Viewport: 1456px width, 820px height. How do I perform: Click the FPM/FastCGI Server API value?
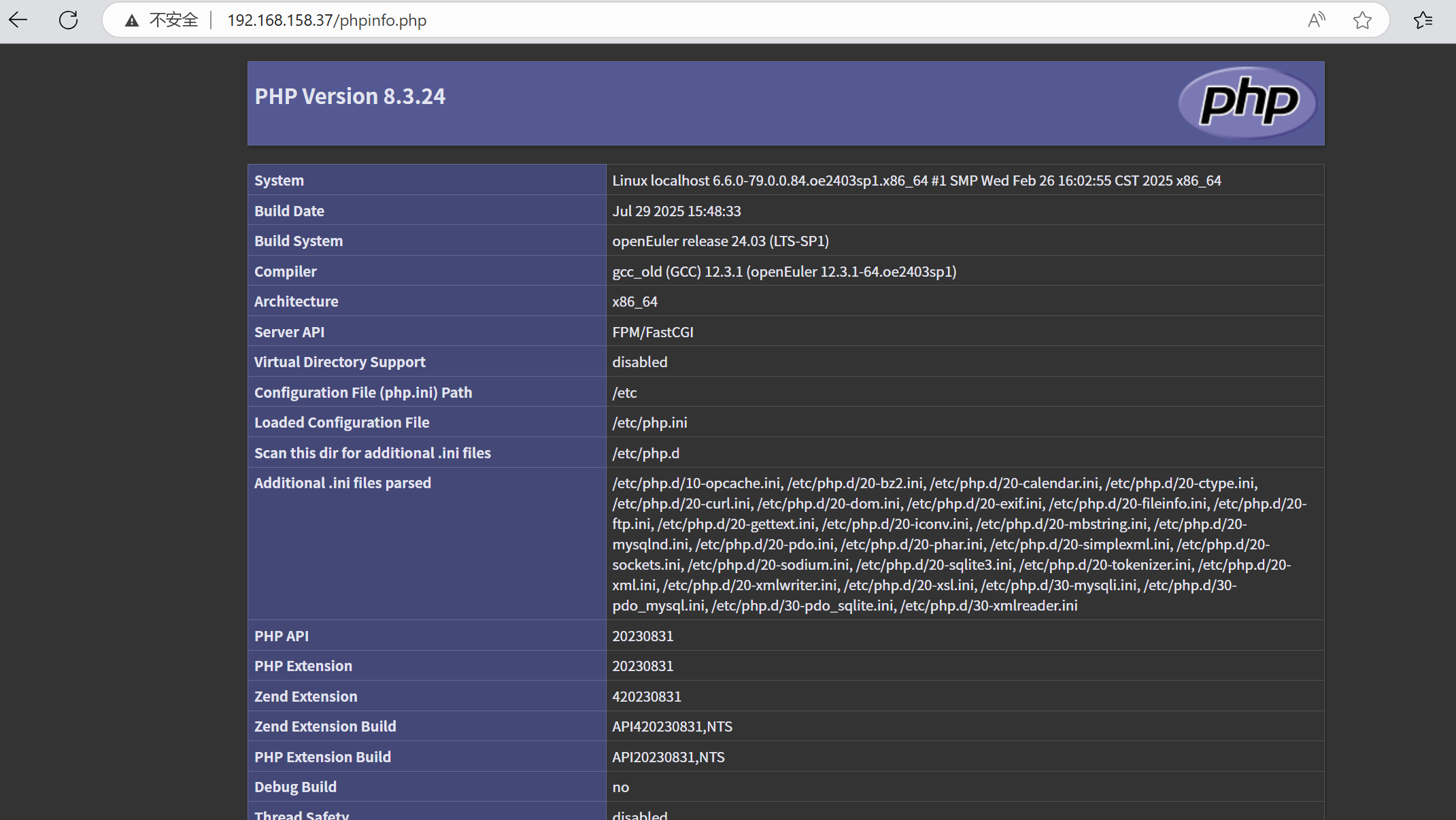652,332
